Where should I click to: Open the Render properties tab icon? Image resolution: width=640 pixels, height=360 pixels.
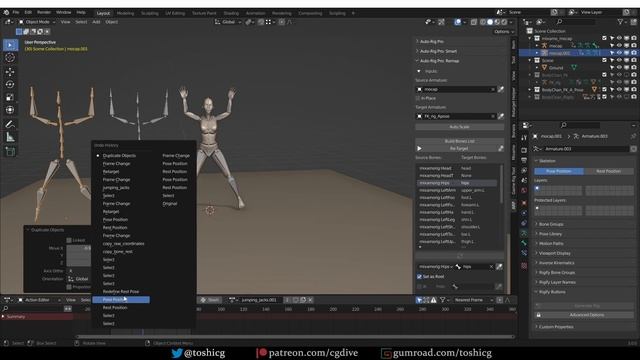(x=524, y=150)
